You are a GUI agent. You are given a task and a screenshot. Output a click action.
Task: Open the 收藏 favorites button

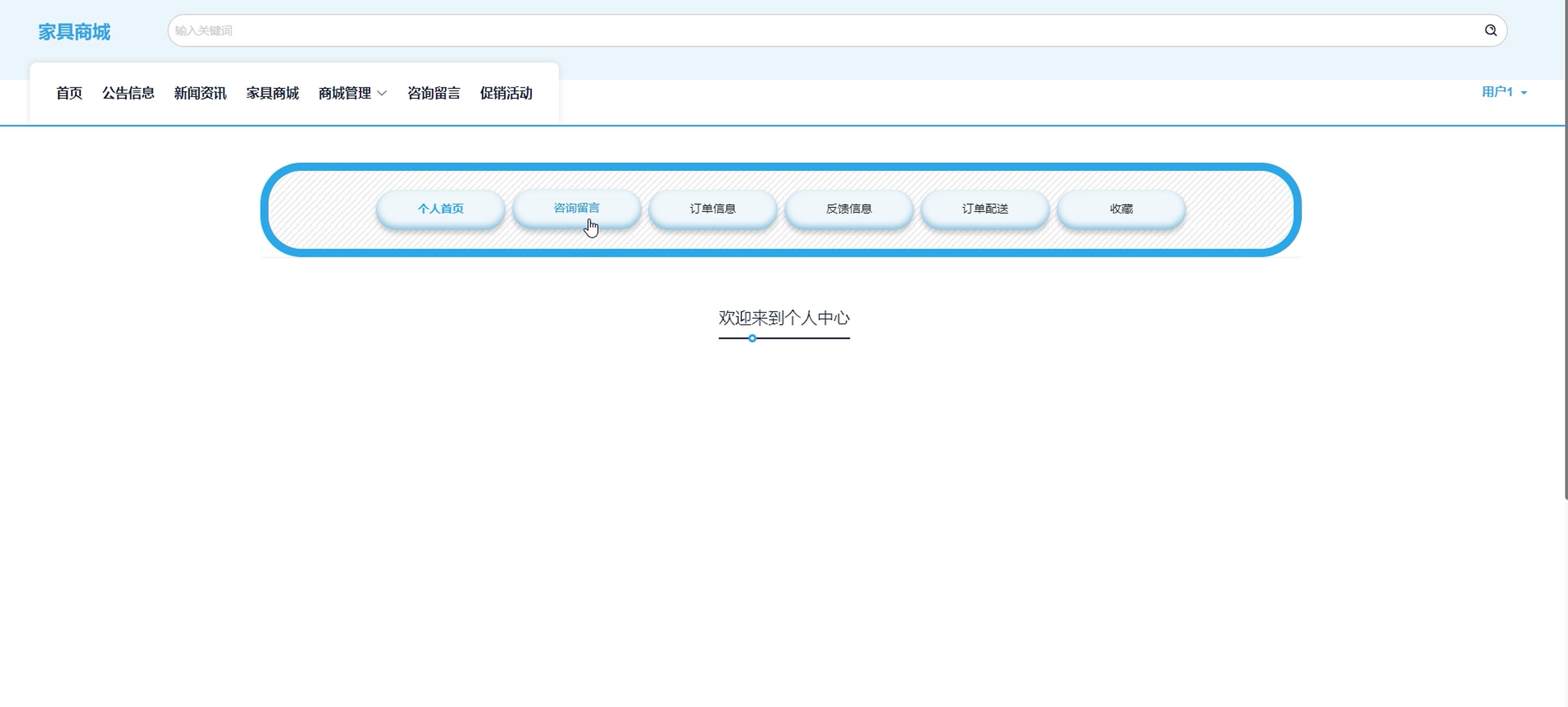tap(1121, 209)
